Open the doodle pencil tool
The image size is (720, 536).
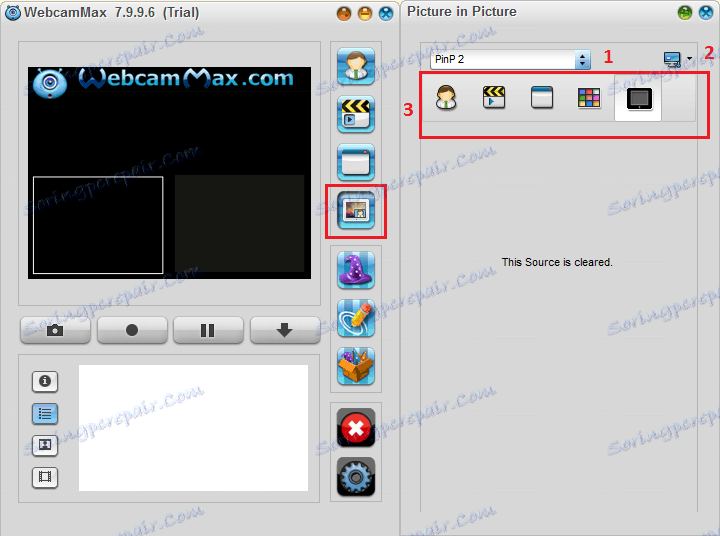[x=356, y=318]
